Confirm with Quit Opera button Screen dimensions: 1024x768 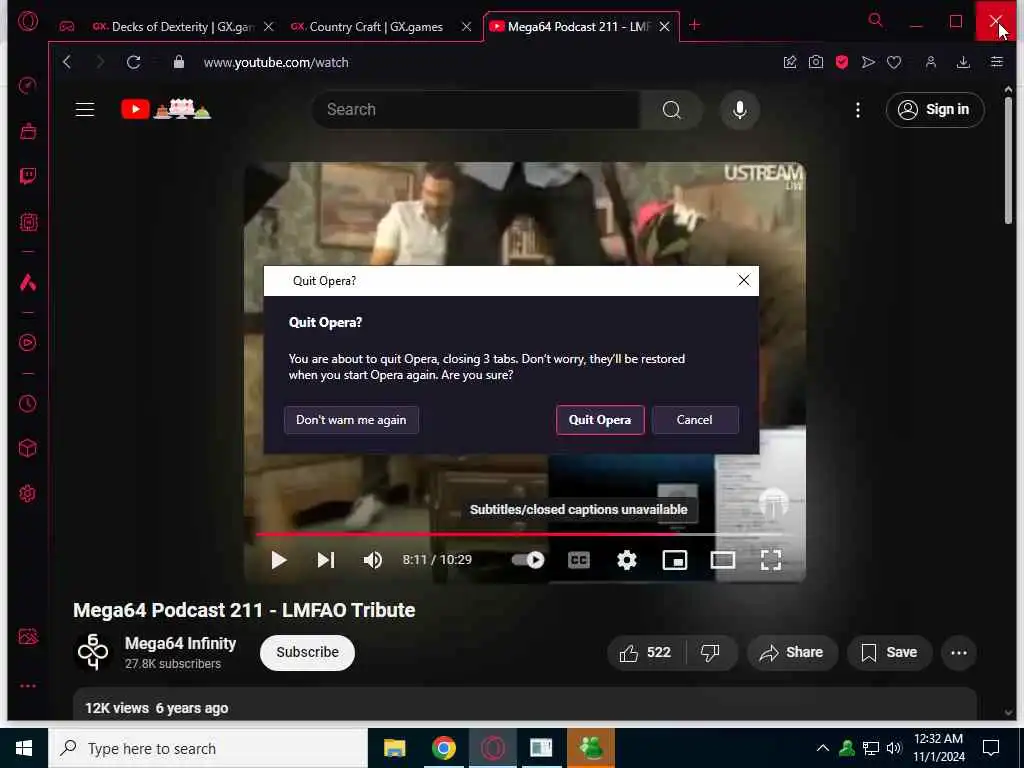pos(600,420)
